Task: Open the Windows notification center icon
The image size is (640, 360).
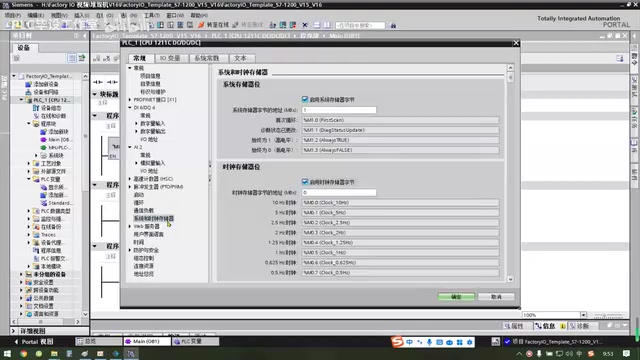Action: [626, 353]
